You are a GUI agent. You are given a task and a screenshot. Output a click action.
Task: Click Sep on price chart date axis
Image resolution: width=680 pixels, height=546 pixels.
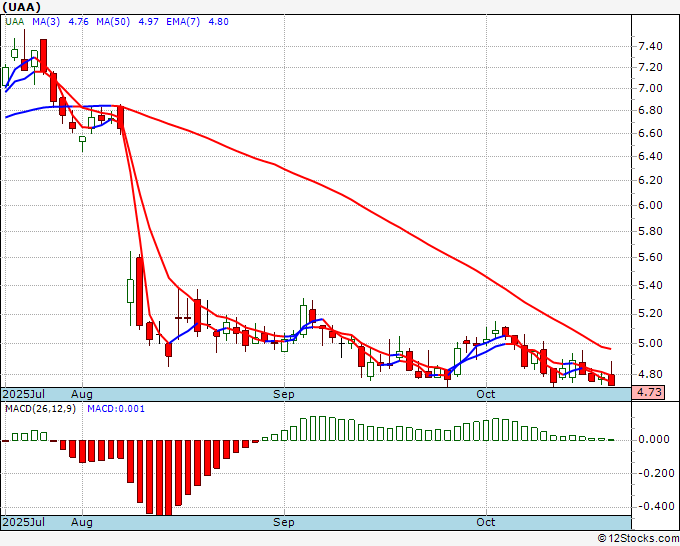pyautogui.click(x=284, y=394)
